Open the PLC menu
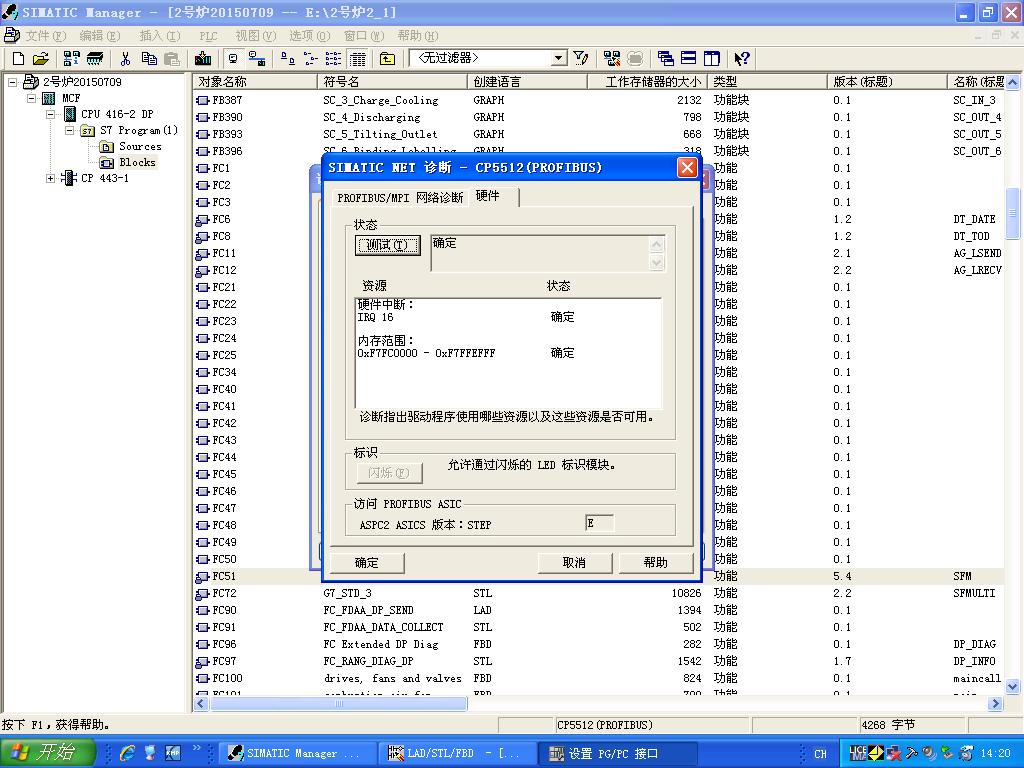The width and height of the screenshot is (1024, 768). (x=208, y=36)
